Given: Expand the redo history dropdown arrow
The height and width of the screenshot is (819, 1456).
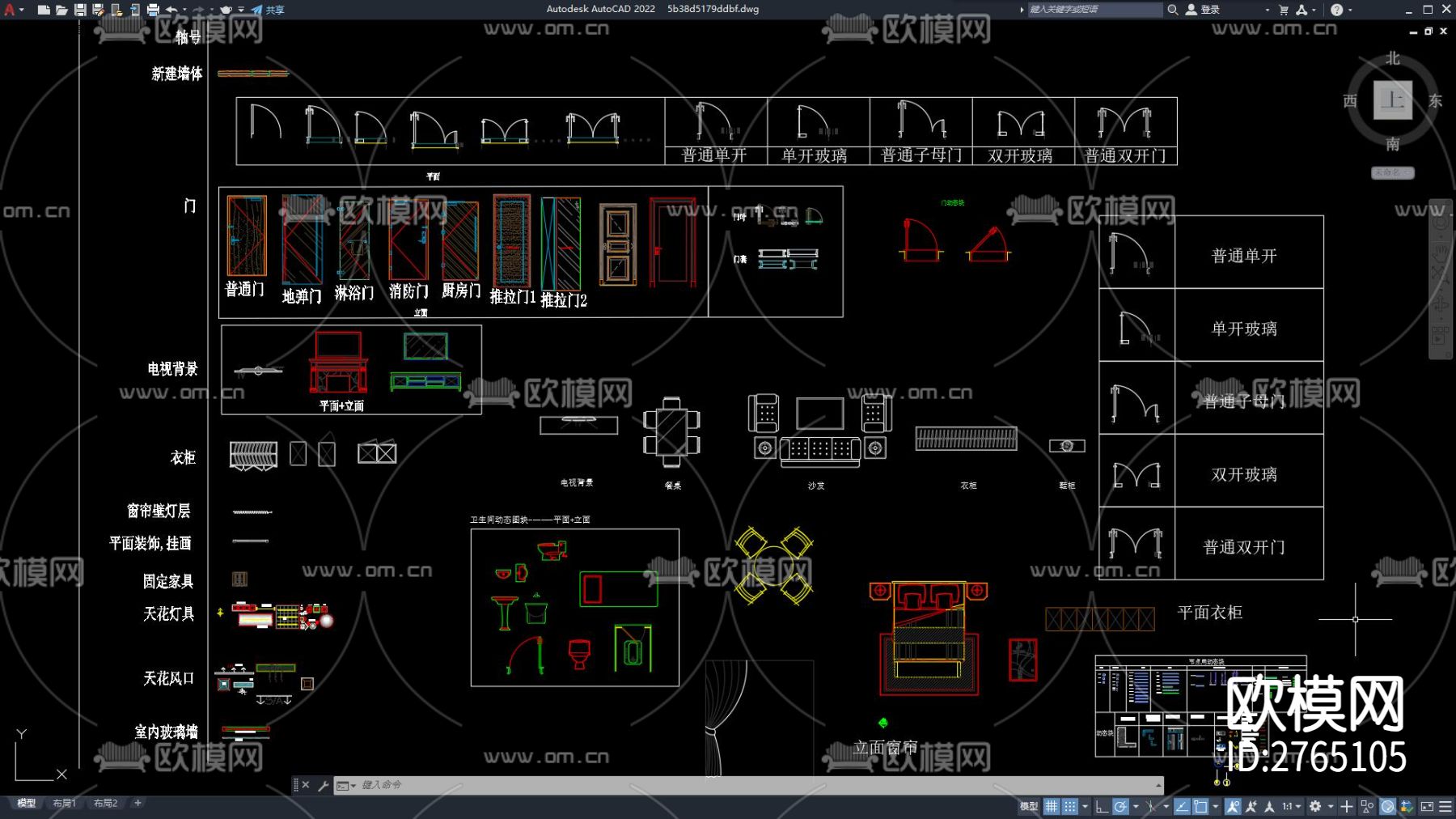Looking at the screenshot, I should [212, 10].
